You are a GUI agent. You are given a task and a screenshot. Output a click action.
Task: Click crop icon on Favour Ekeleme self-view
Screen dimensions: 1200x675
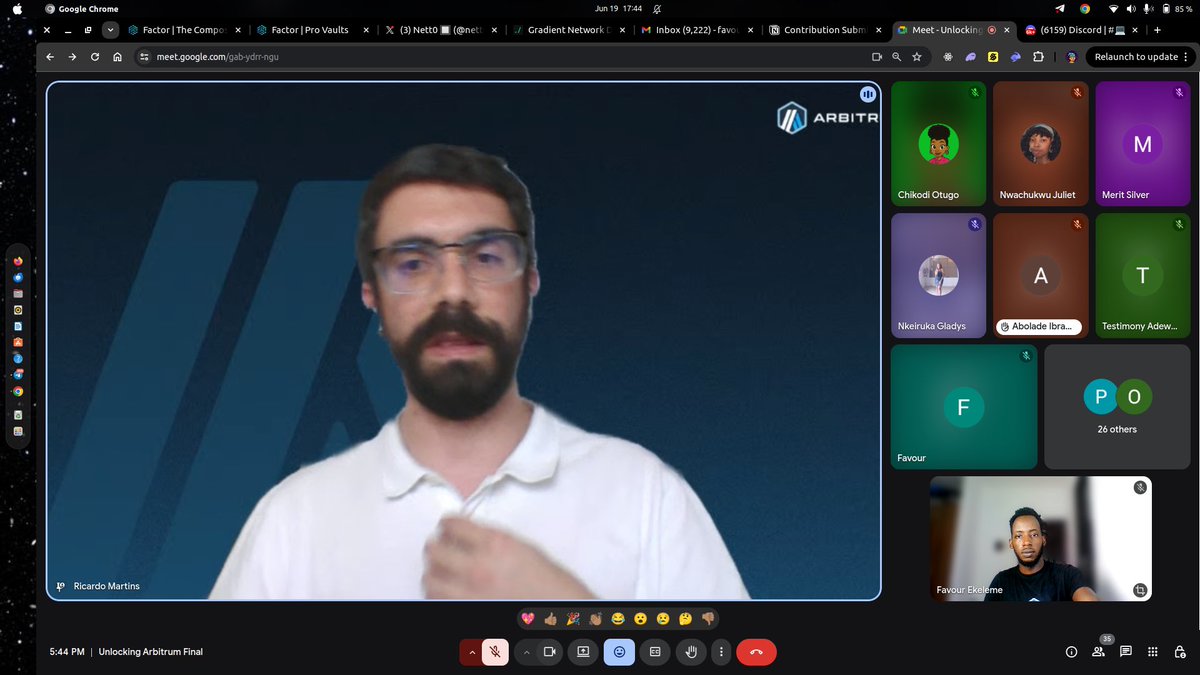point(1139,590)
